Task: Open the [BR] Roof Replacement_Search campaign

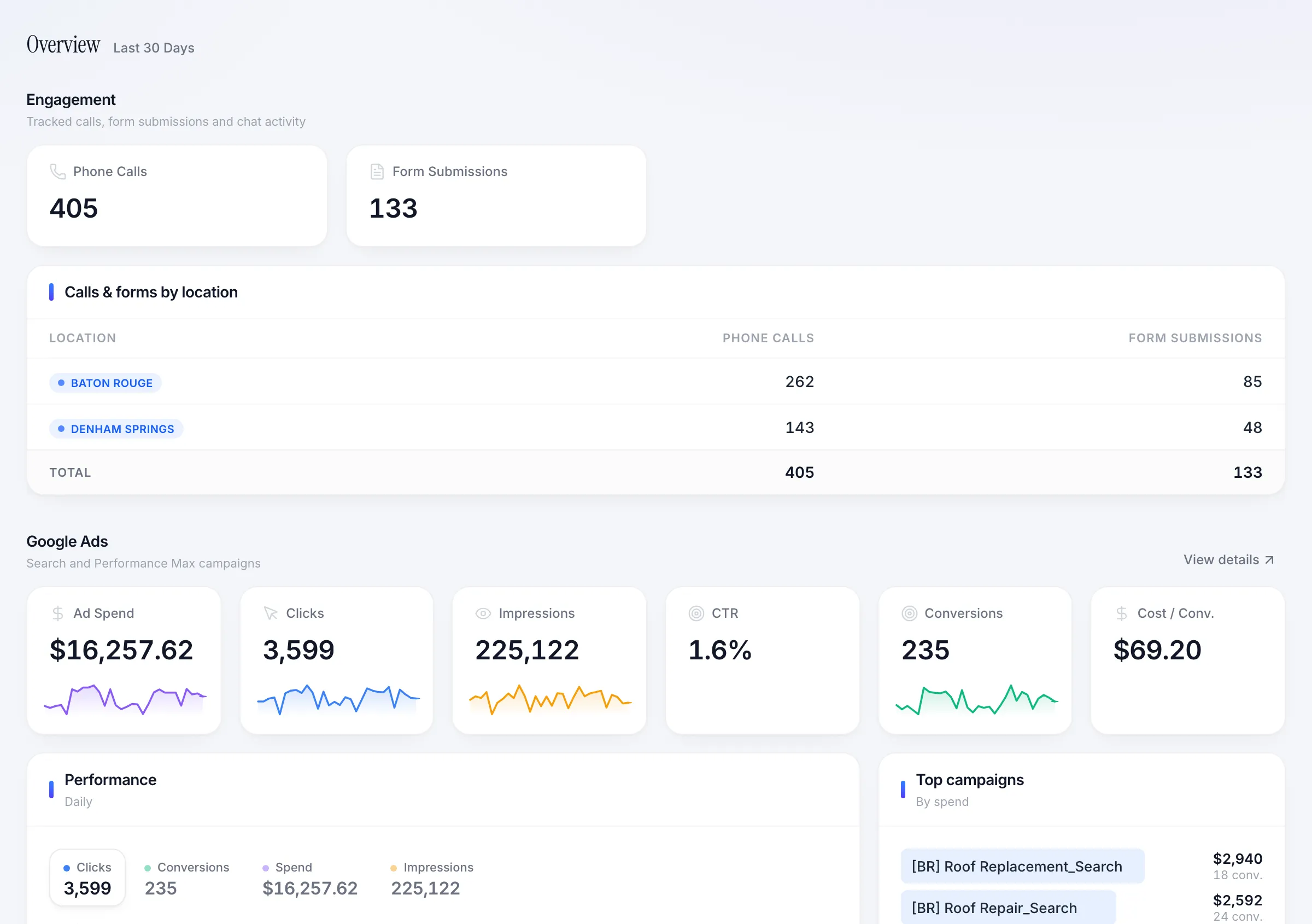Action: [1022, 866]
